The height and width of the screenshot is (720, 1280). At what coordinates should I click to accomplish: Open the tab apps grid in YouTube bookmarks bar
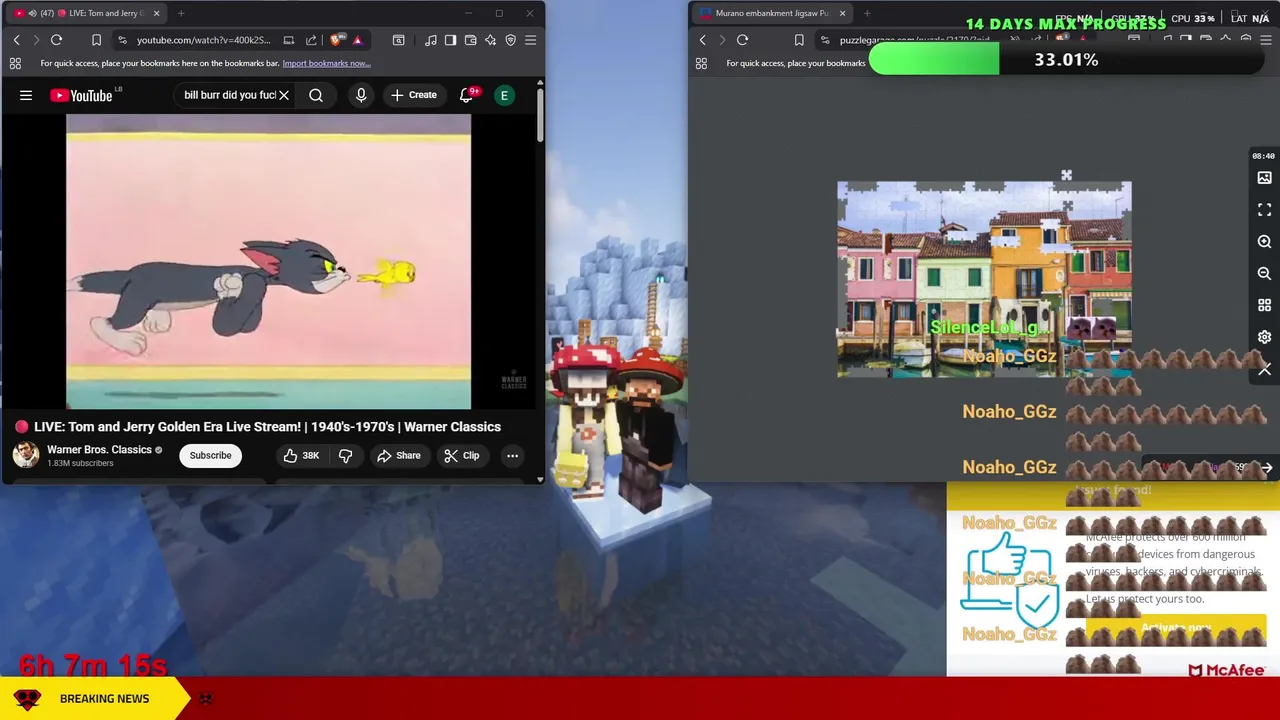click(15, 63)
